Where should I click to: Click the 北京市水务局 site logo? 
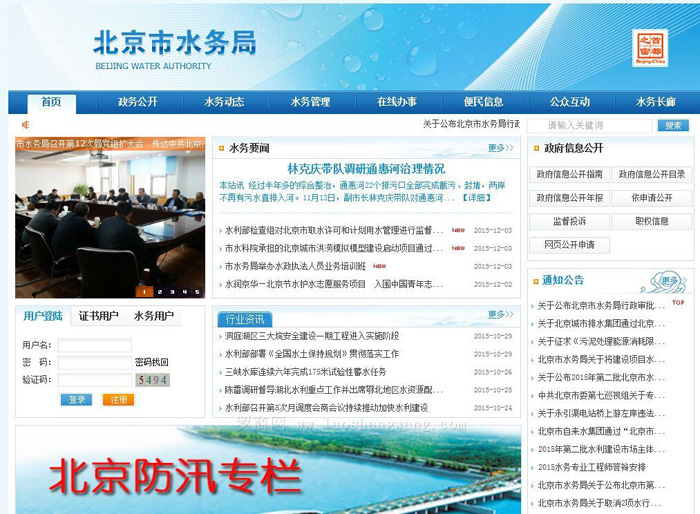[175, 49]
